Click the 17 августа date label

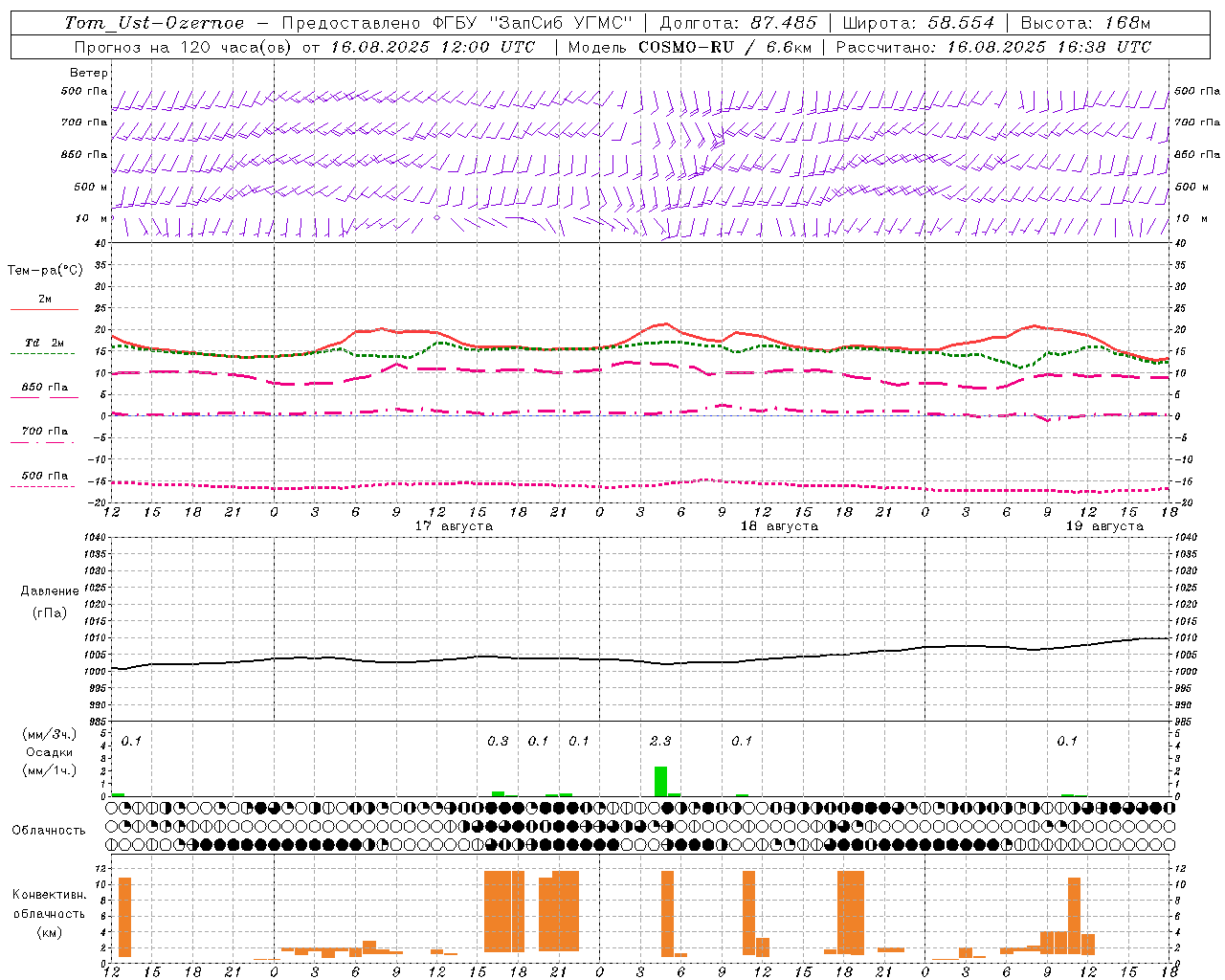click(454, 526)
